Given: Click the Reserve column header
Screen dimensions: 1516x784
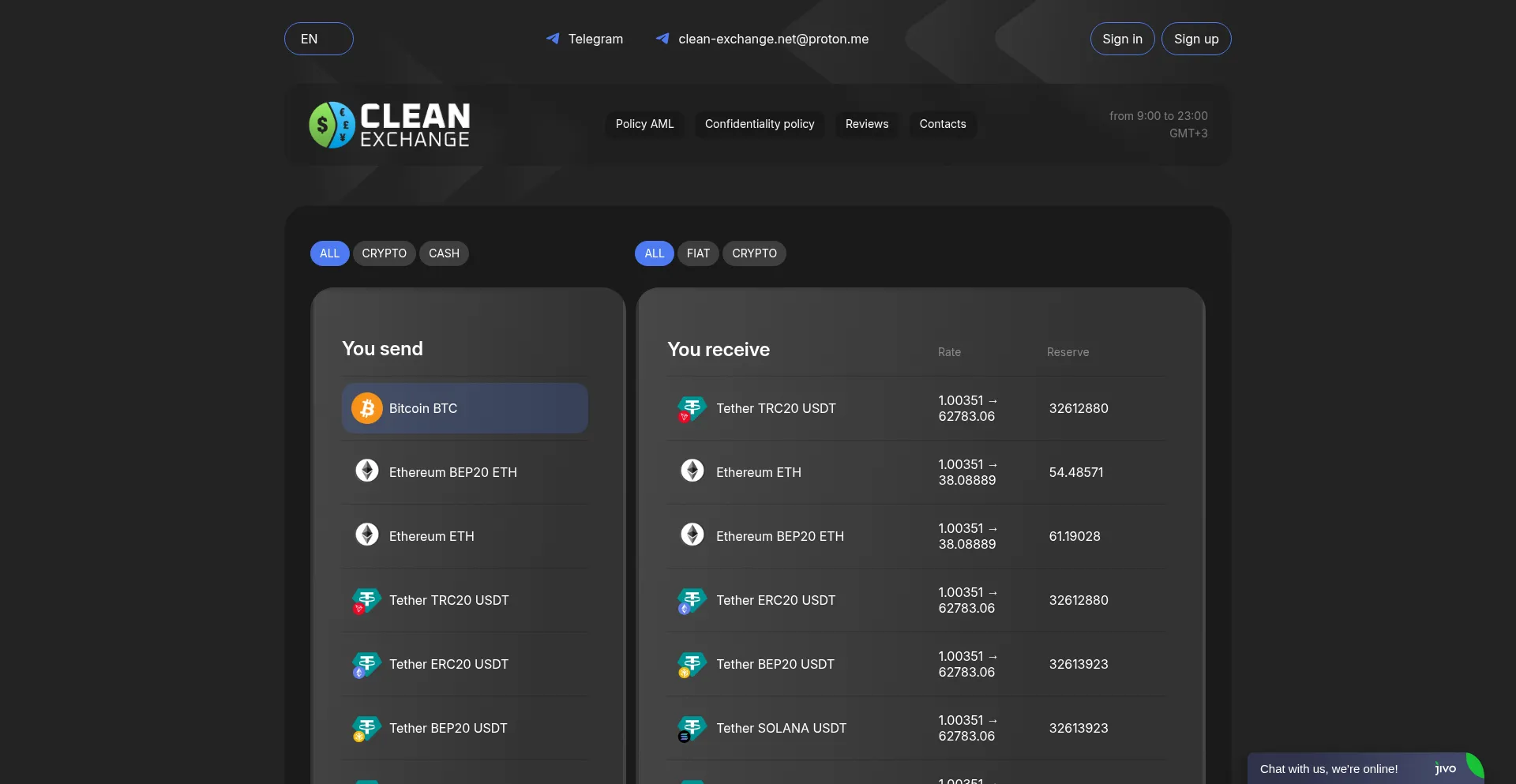Looking at the screenshot, I should point(1068,352).
